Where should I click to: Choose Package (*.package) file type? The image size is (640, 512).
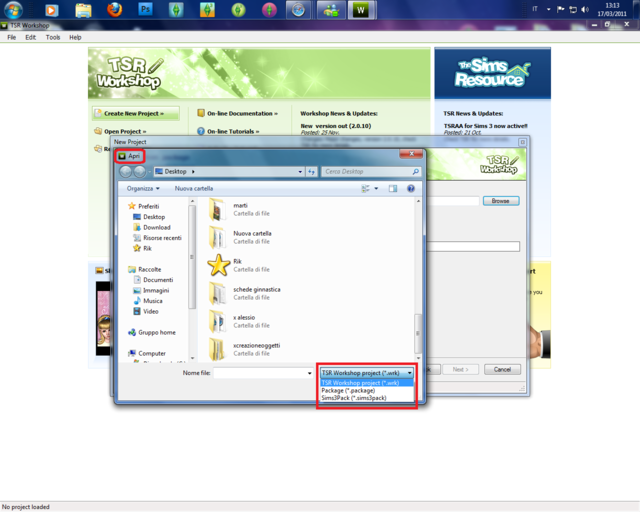pos(367,390)
